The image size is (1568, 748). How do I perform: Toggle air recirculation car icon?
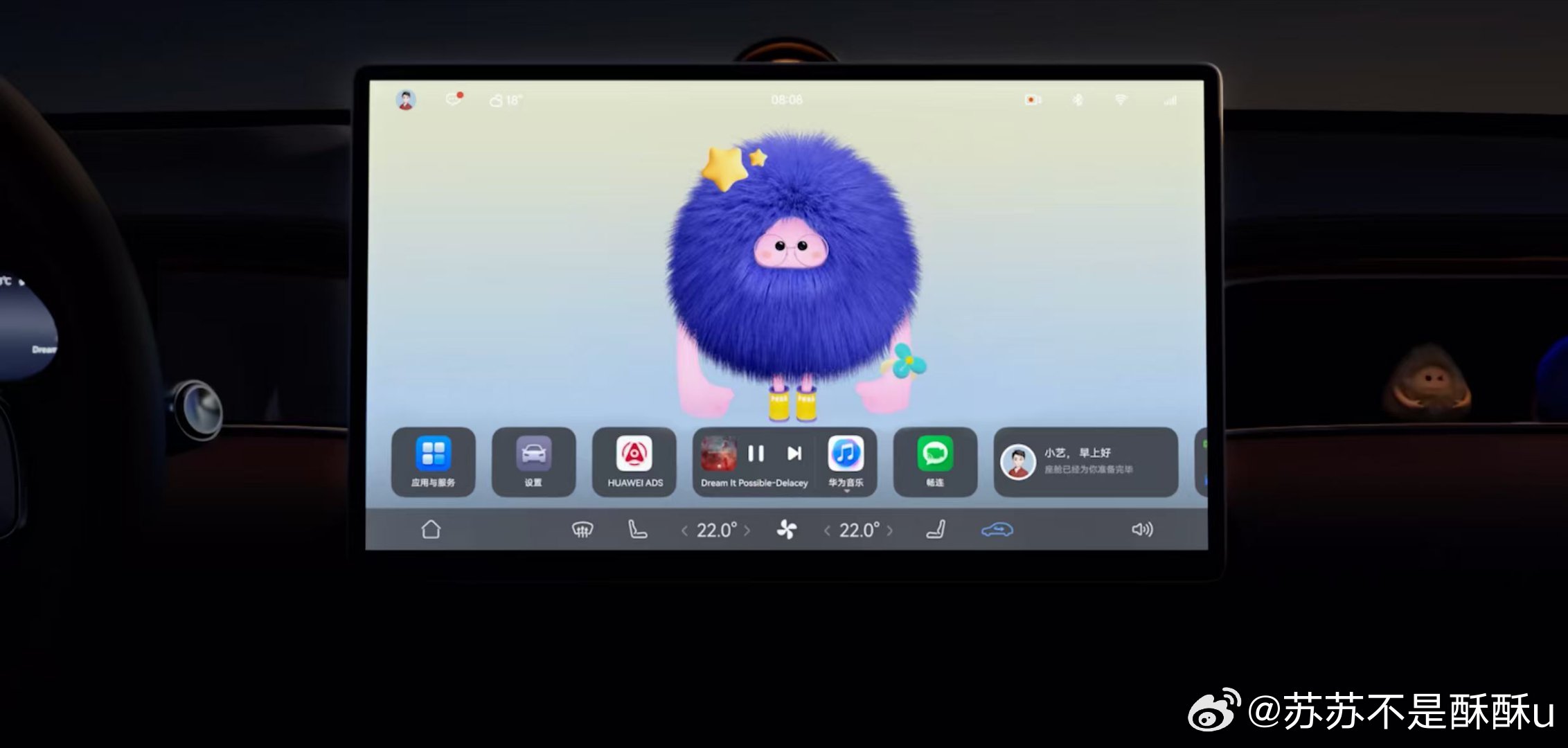(x=997, y=531)
